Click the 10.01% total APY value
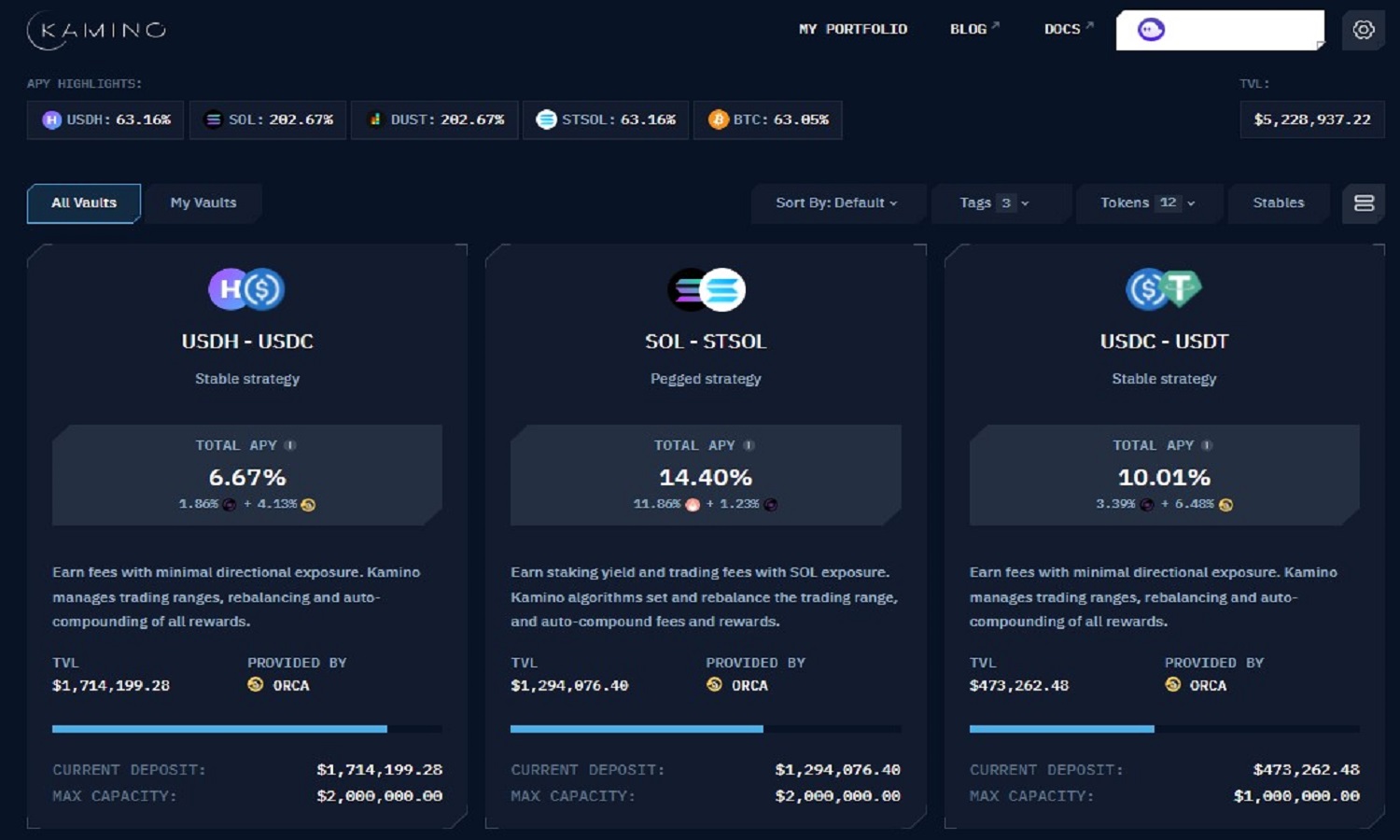 pos(1164,477)
